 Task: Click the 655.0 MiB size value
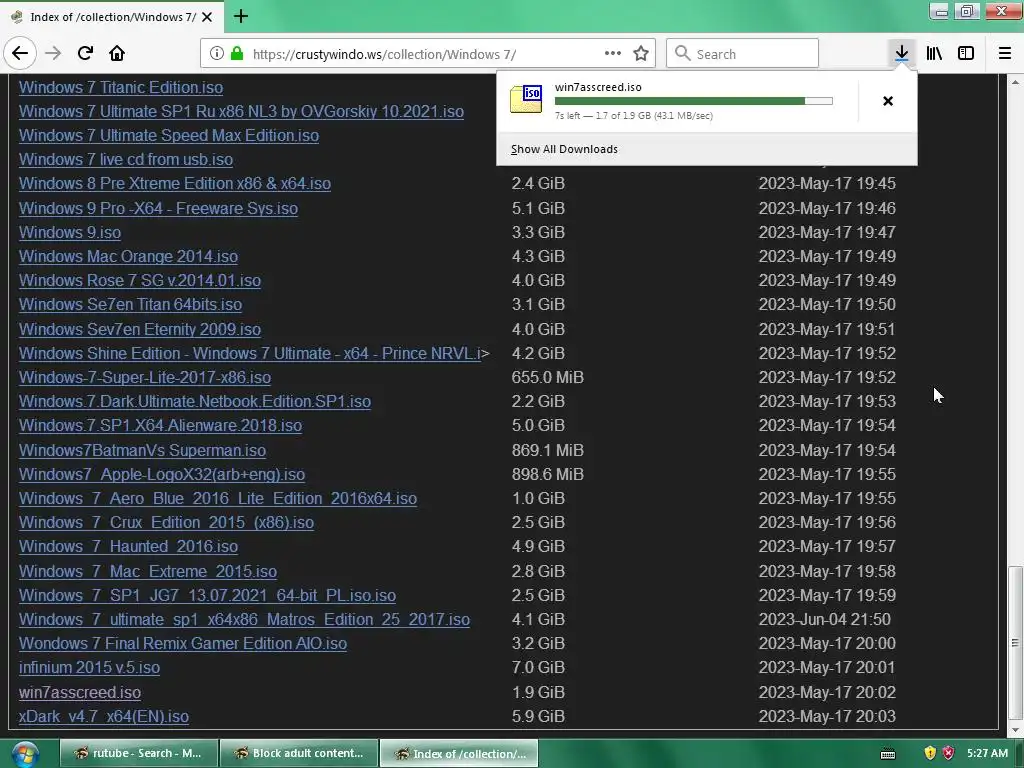click(547, 377)
